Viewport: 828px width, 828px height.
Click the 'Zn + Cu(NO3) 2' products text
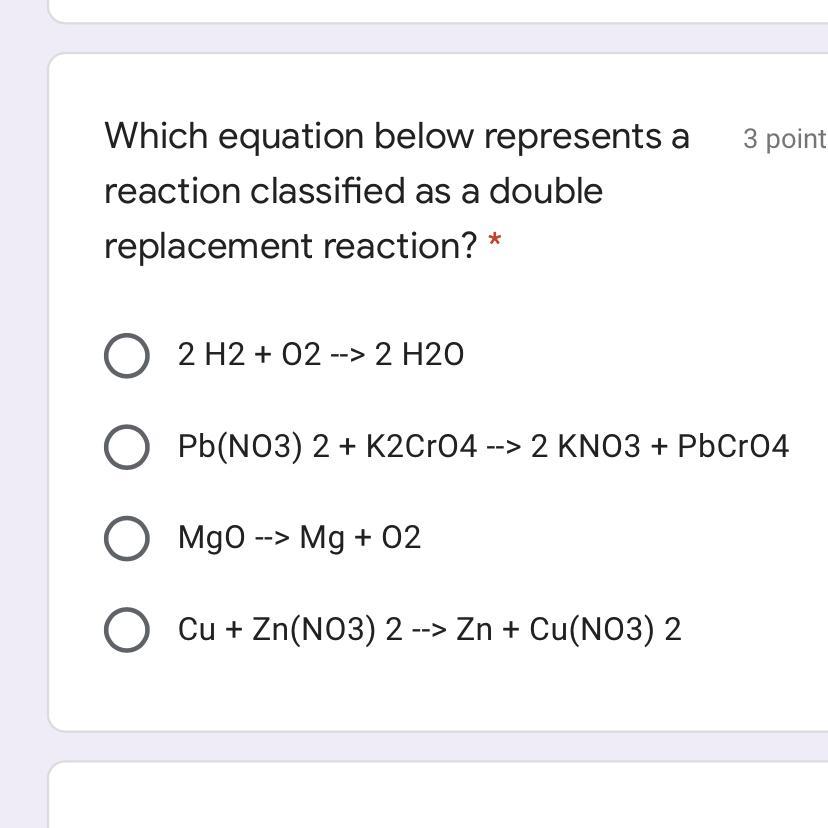pos(568,630)
